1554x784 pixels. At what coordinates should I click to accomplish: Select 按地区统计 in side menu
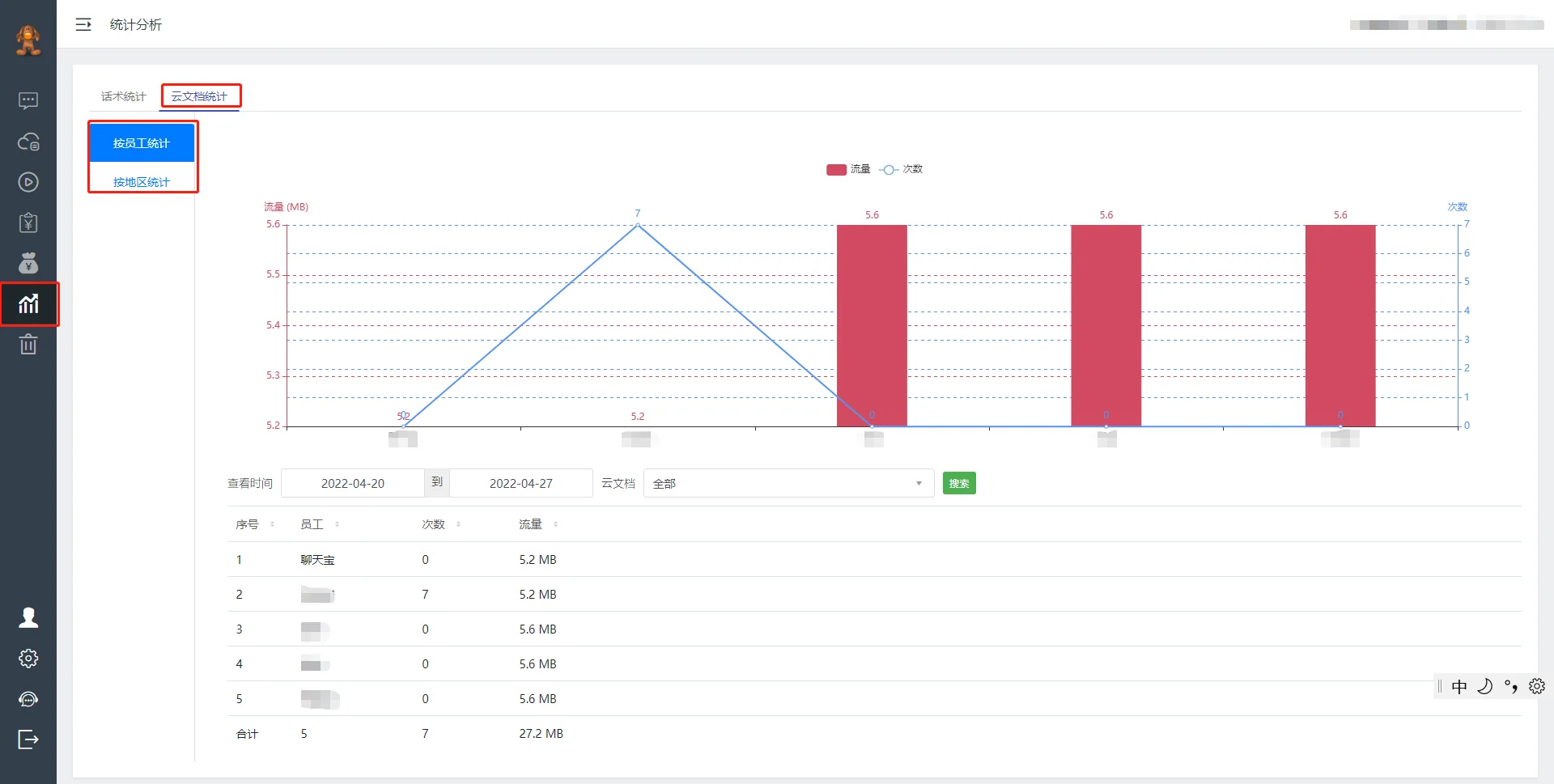142,182
